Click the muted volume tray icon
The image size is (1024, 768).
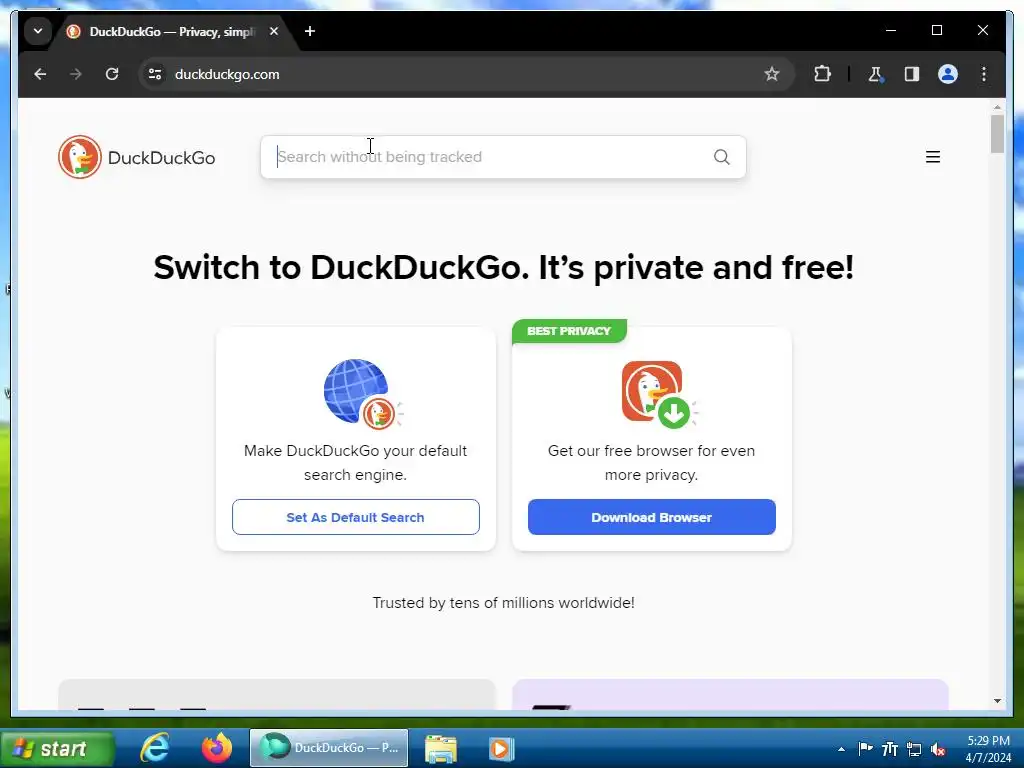(x=938, y=749)
